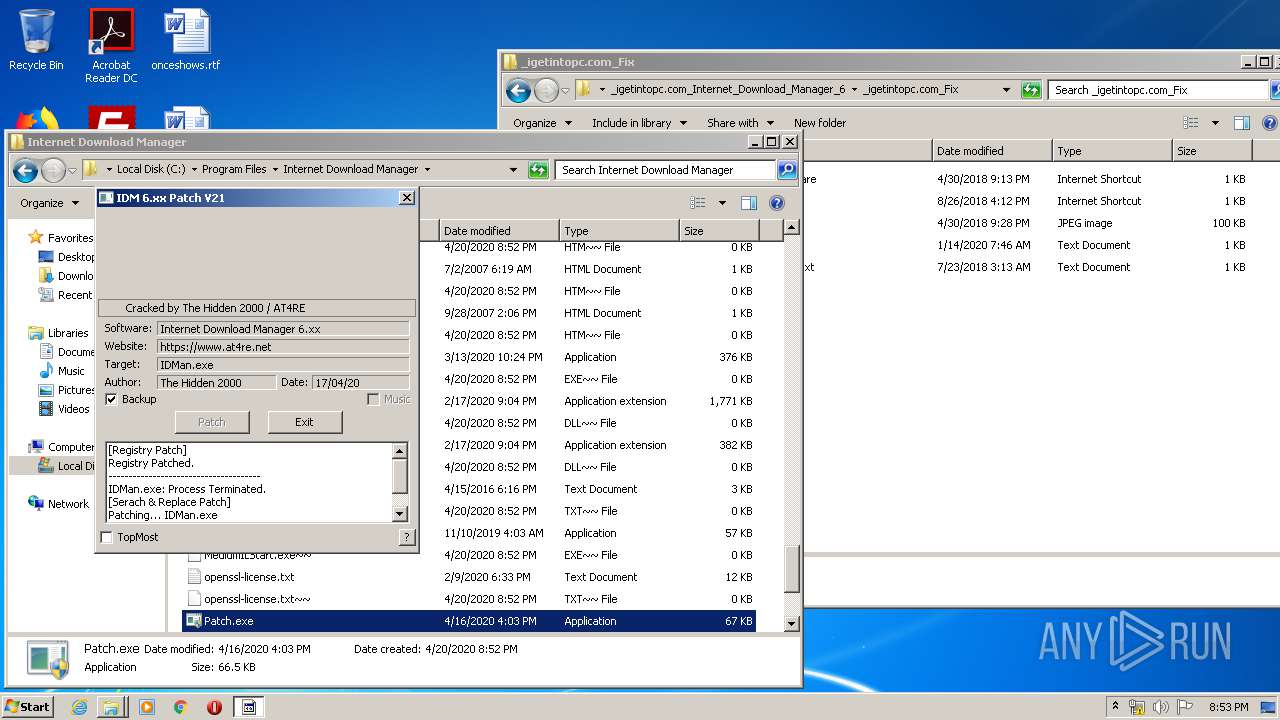
Task: Expand the Program Files breadcrumb arrow
Action: [x=274, y=170]
